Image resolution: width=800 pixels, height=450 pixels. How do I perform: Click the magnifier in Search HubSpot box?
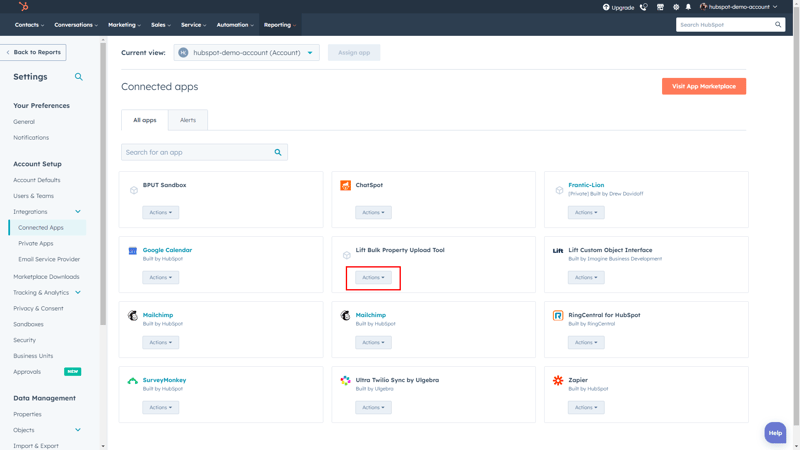point(778,24)
